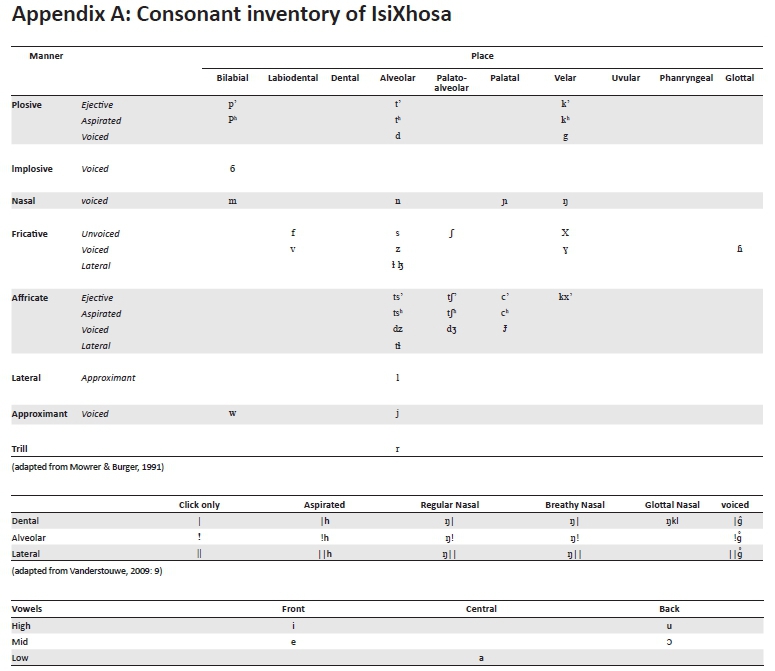The image size is (775, 671).
Task: Click the Trill row label
Action: 19,449
